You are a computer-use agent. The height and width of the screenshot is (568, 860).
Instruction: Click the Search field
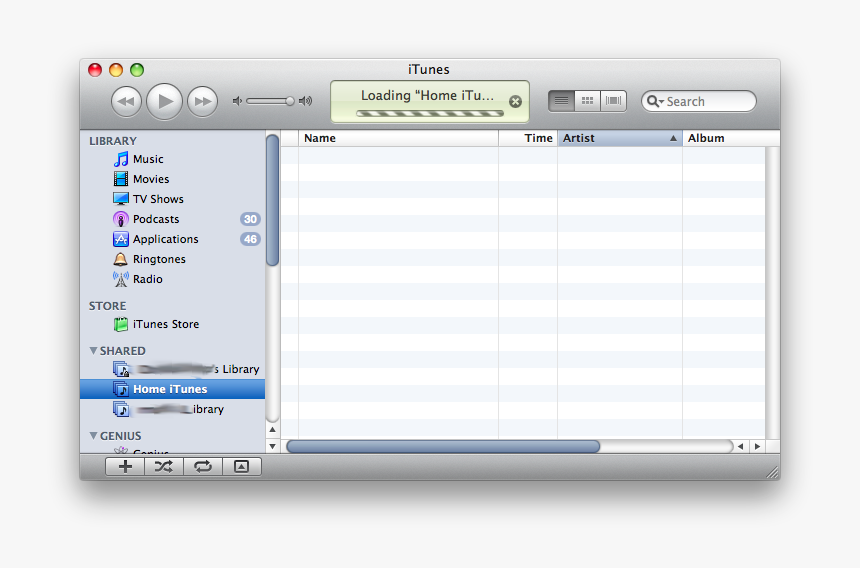698,101
